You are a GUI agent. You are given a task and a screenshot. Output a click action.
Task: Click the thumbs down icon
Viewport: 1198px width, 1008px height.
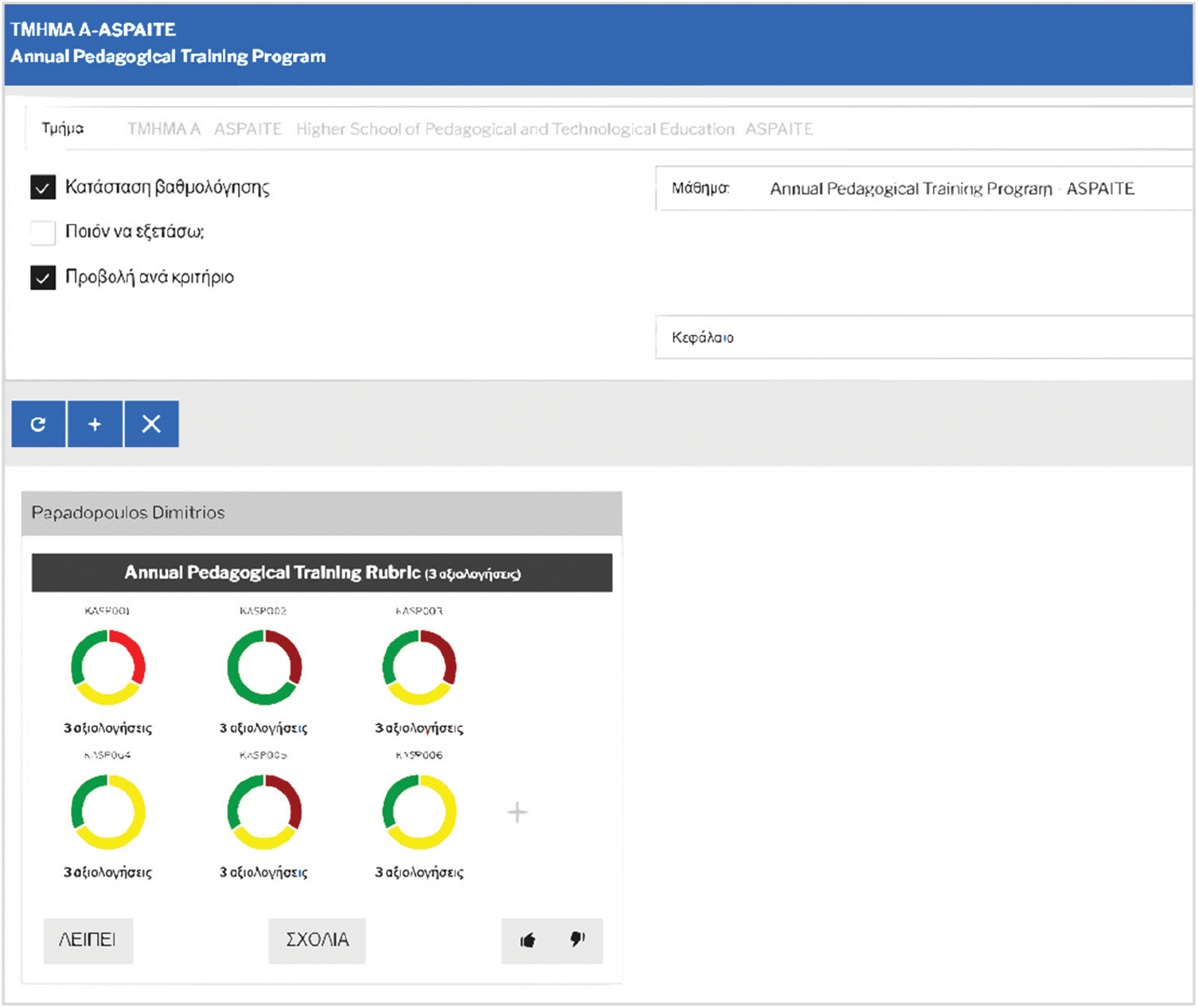[577, 940]
